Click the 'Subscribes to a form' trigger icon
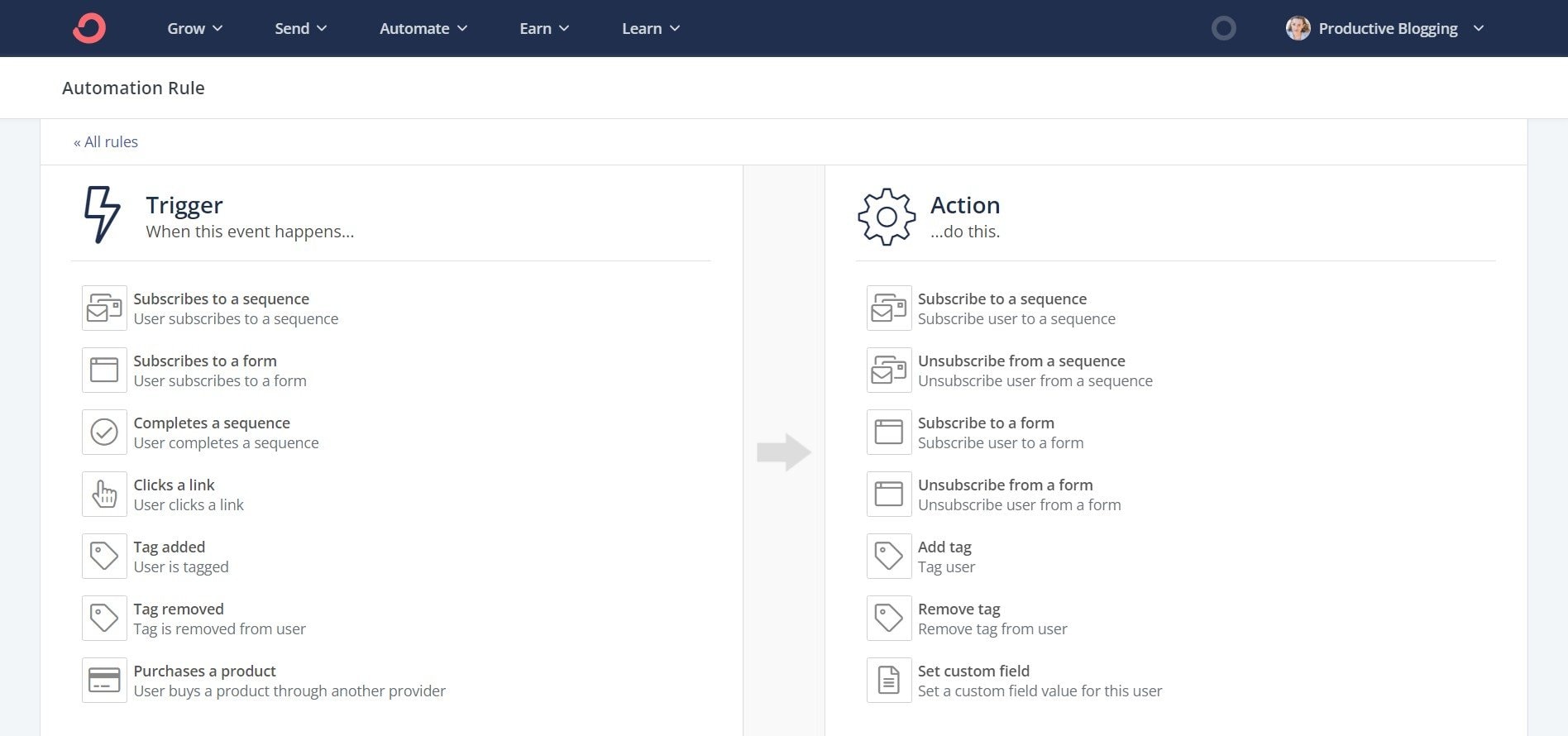 point(104,370)
